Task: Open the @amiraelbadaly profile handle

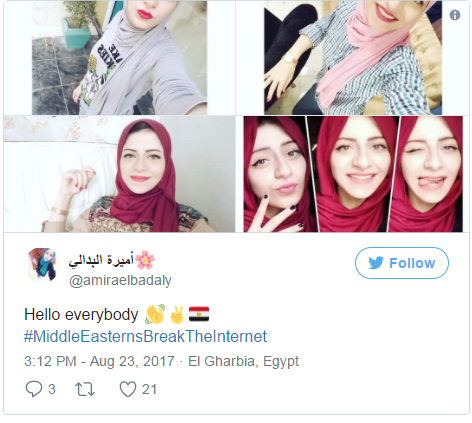Action: pyautogui.click(x=120, y=280)
